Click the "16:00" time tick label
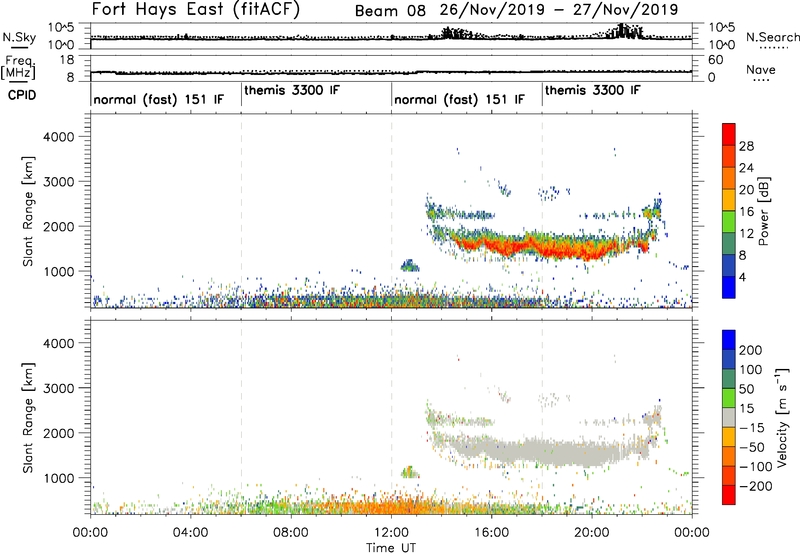This screenshot has height=554, width=800. point(491,533)
